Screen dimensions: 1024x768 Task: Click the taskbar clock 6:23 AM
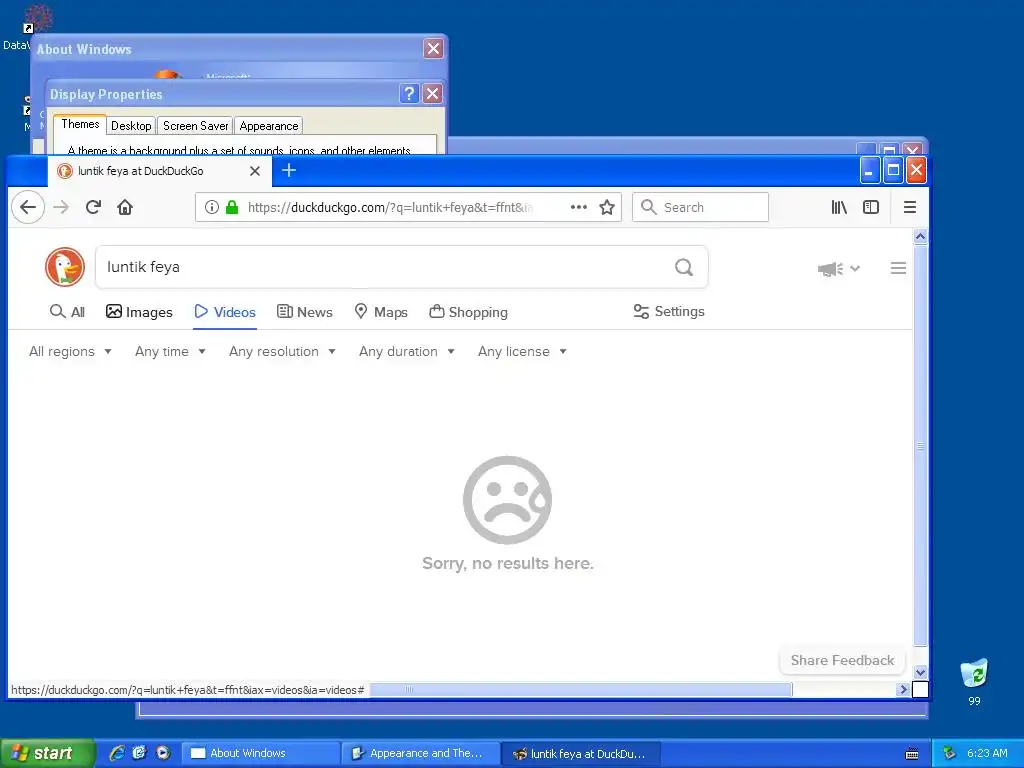[987, 753]
